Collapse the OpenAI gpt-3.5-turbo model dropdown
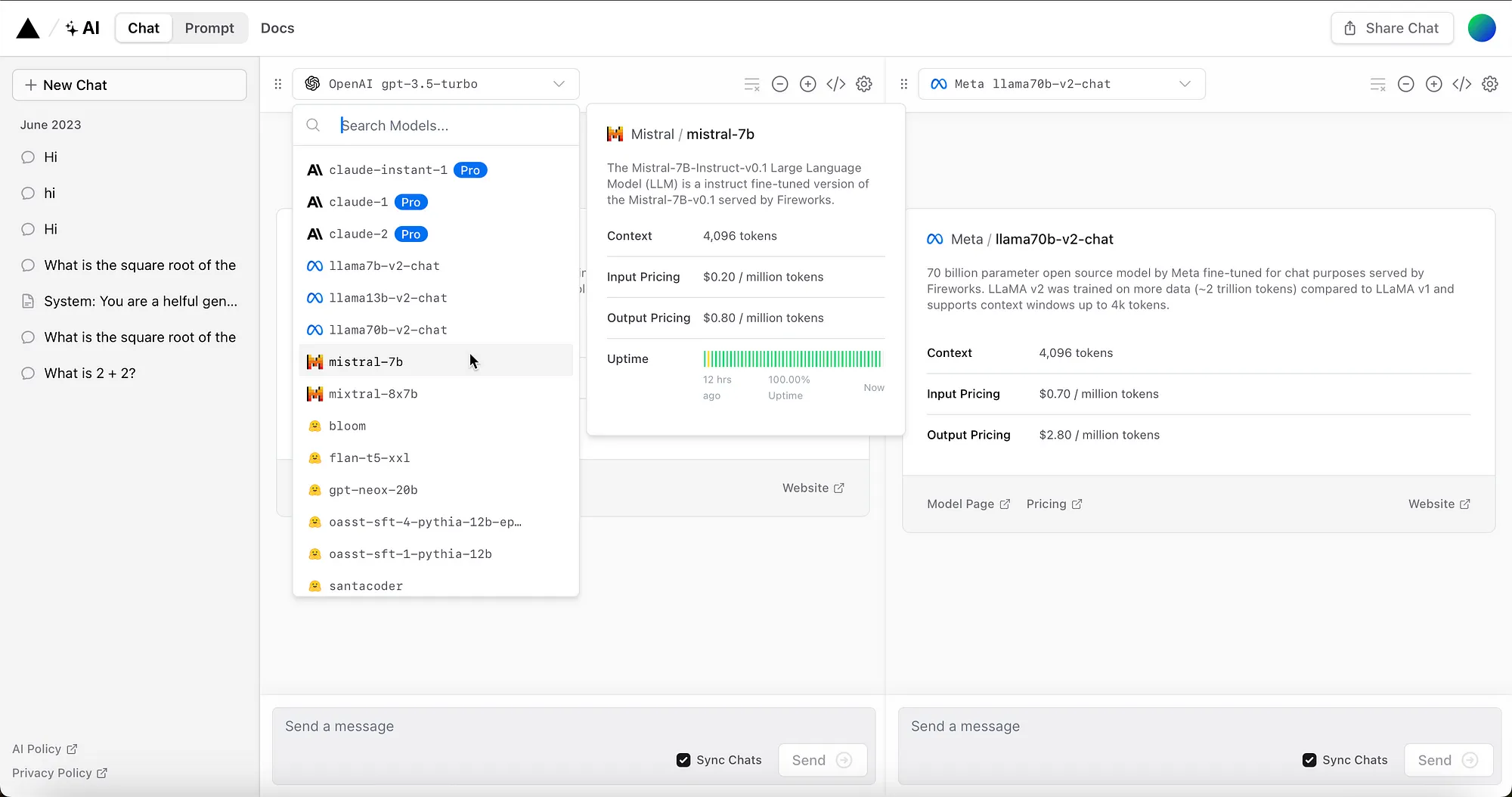Image resolution: width=1512 pixels, height=797 pixels. pyautogui.click(x=435, y=84)
